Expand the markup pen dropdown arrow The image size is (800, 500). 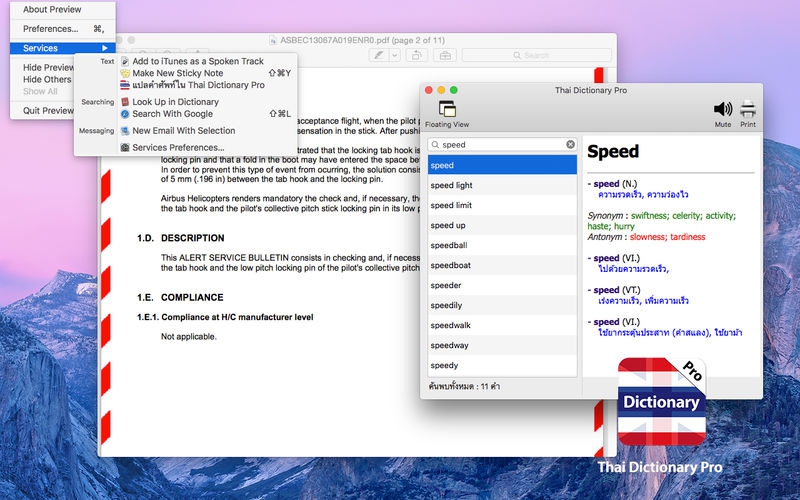(395, 55)
